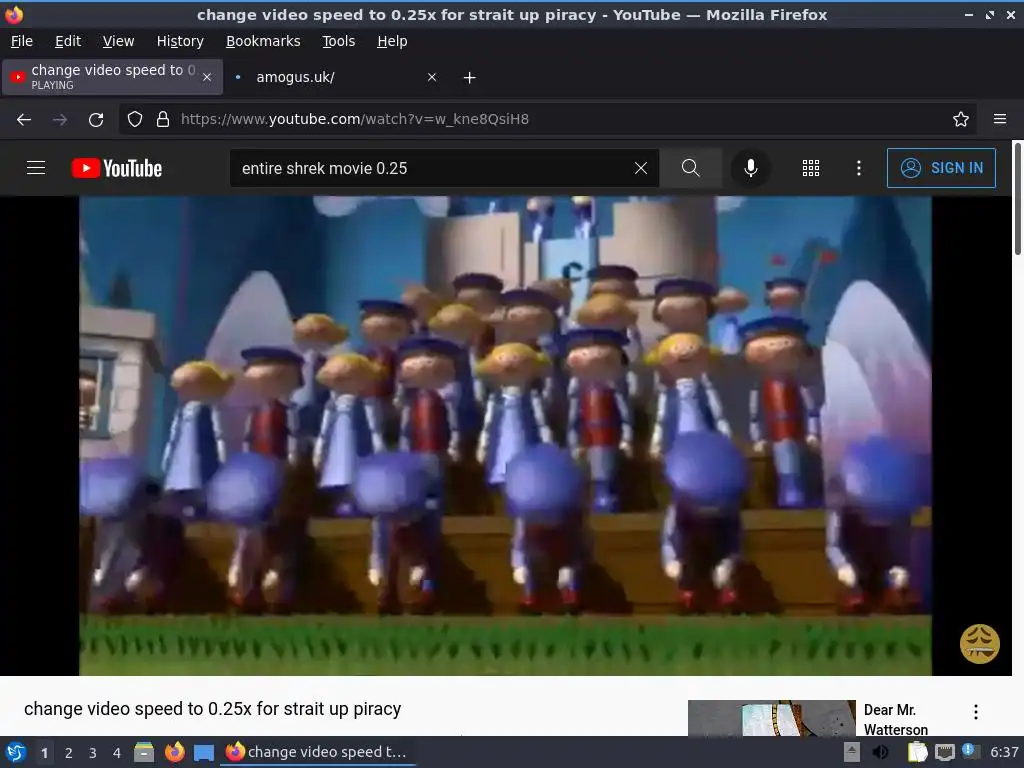Bookmark this page with the star
Viewport: 1024px width, 768px height.
tap(960, 119)
